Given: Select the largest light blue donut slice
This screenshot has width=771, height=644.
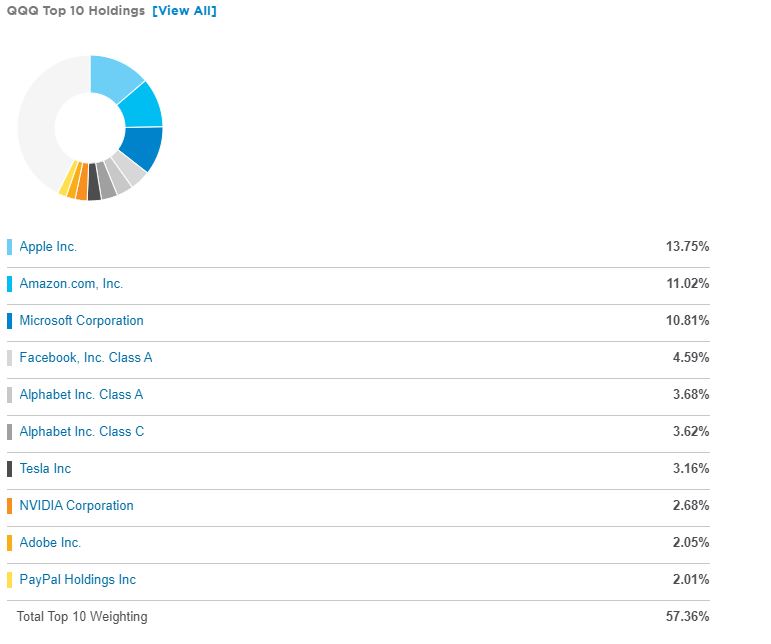Looking at the screenshot, I should point(112,77).
